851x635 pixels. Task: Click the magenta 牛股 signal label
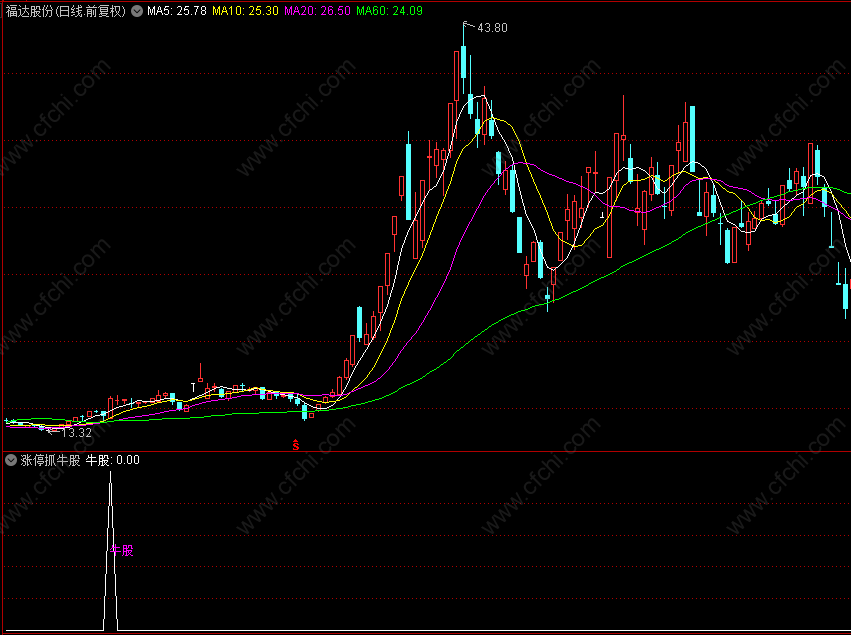tap(122, 550)
